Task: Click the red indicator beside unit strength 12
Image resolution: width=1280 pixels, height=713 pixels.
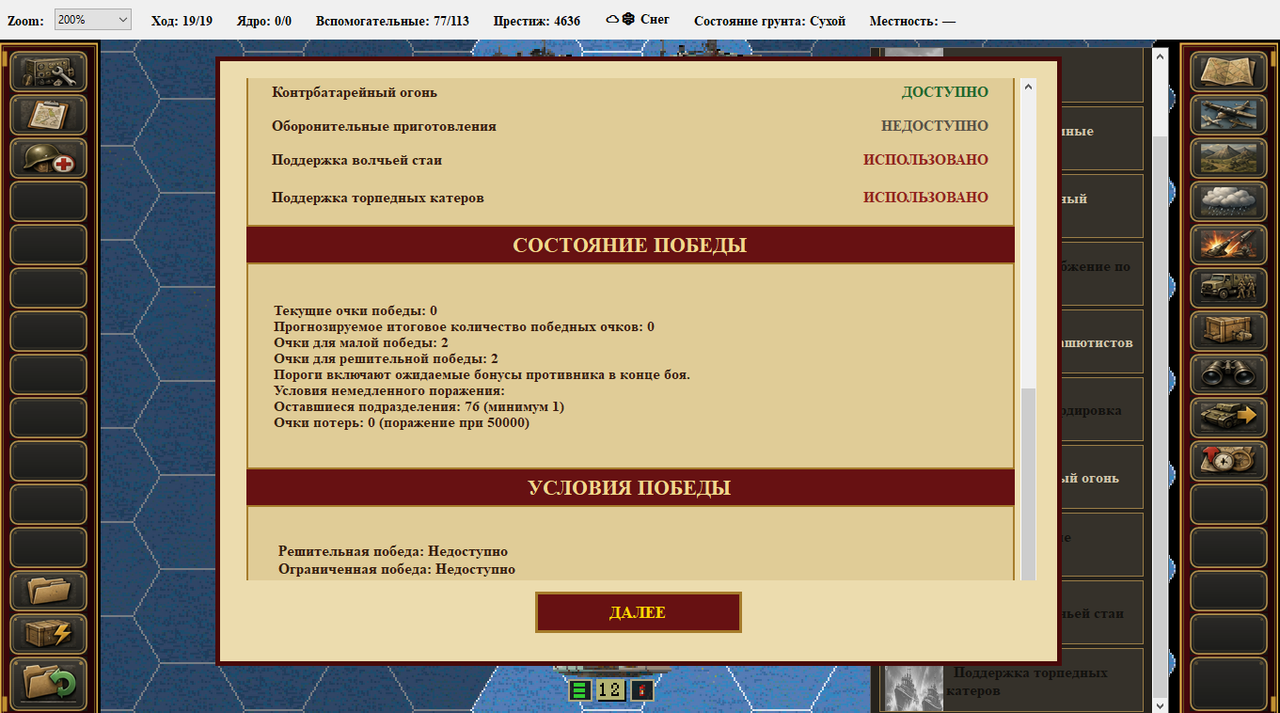Action: (x=641, y=690)
